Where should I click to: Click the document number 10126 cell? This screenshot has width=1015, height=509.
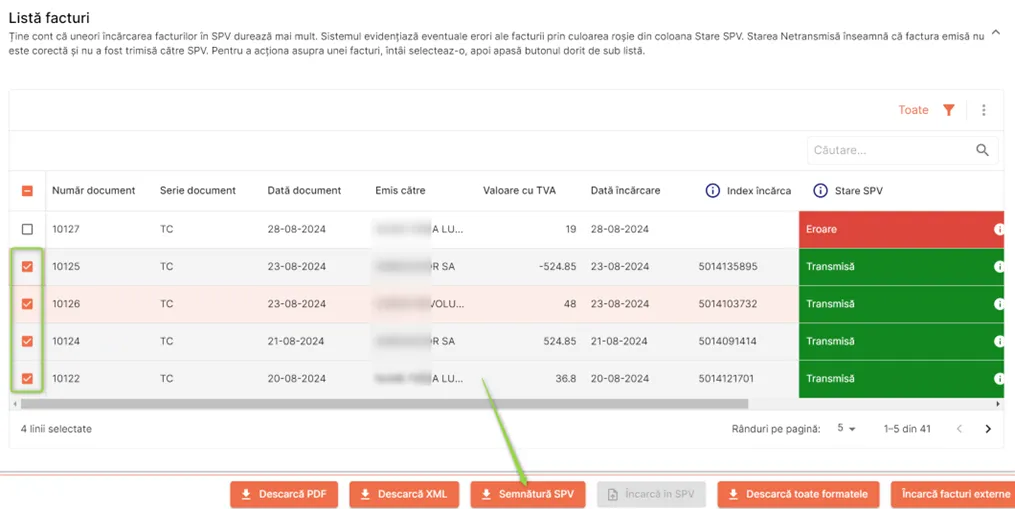66,304
